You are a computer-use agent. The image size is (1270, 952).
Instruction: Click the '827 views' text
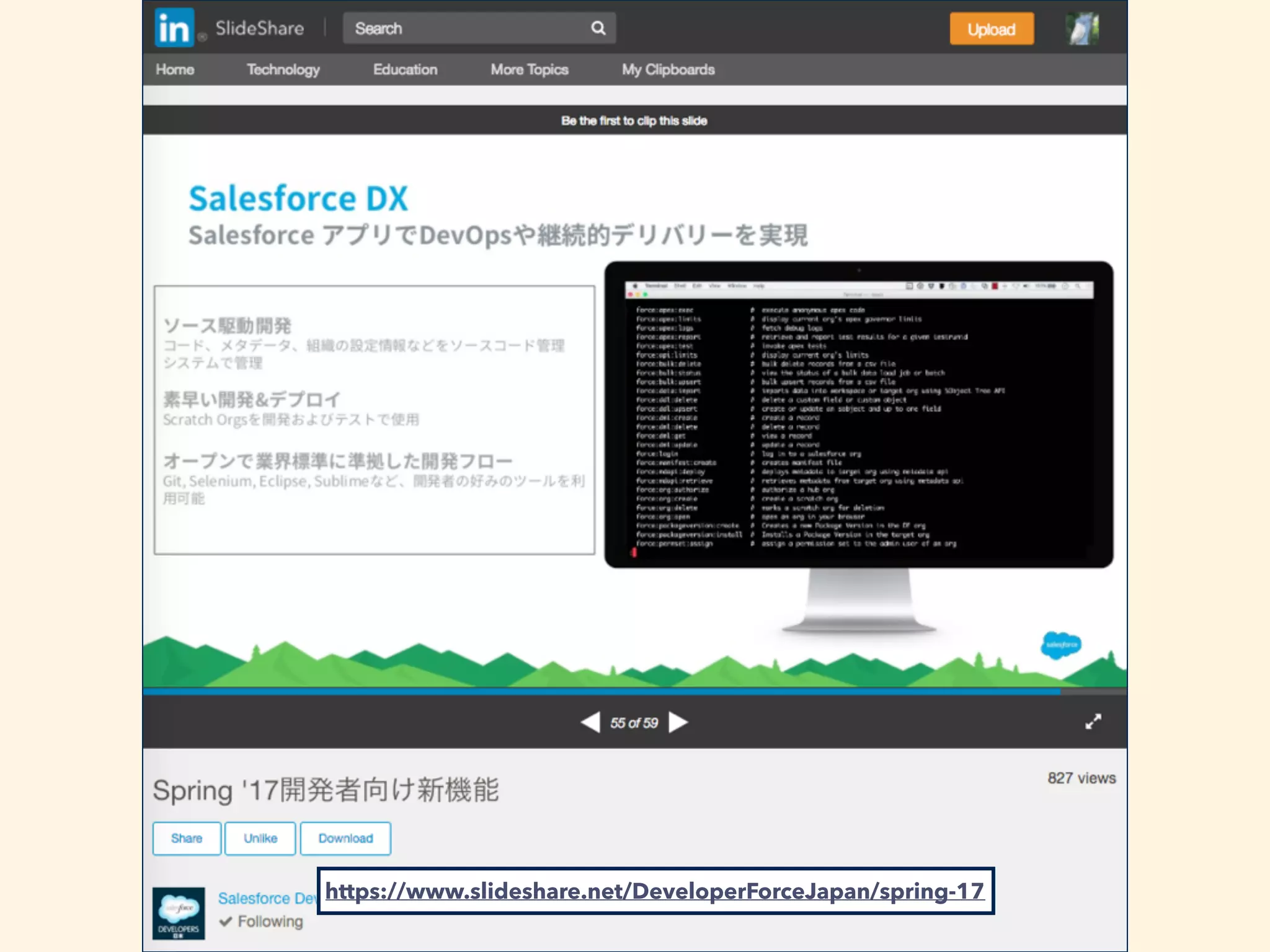(1081, 778)
